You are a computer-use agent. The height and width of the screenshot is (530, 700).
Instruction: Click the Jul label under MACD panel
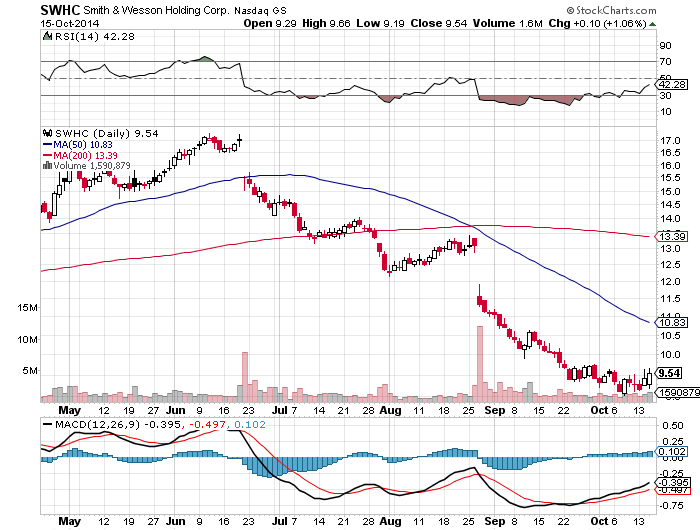tap(279, 521)
